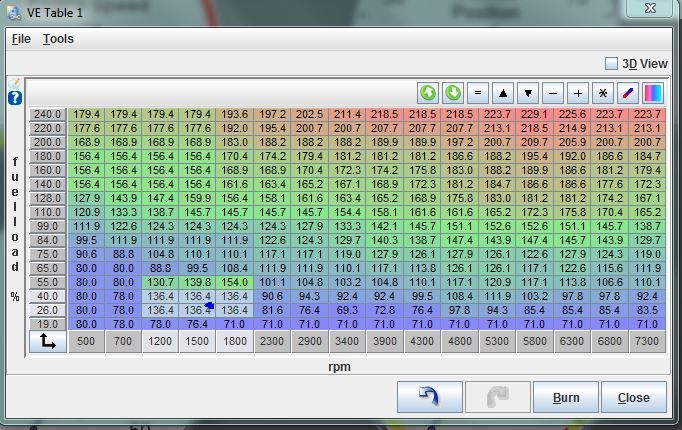Click the blue question mark help icon
This screenshot has height=430, width=682.
point(15,98)
